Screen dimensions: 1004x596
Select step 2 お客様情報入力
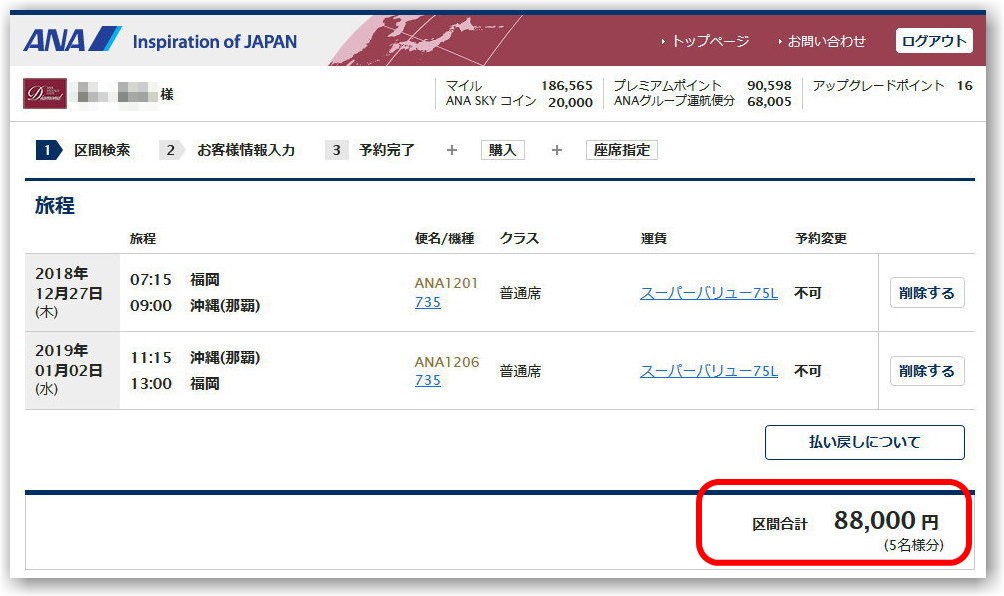click(227, 150)
